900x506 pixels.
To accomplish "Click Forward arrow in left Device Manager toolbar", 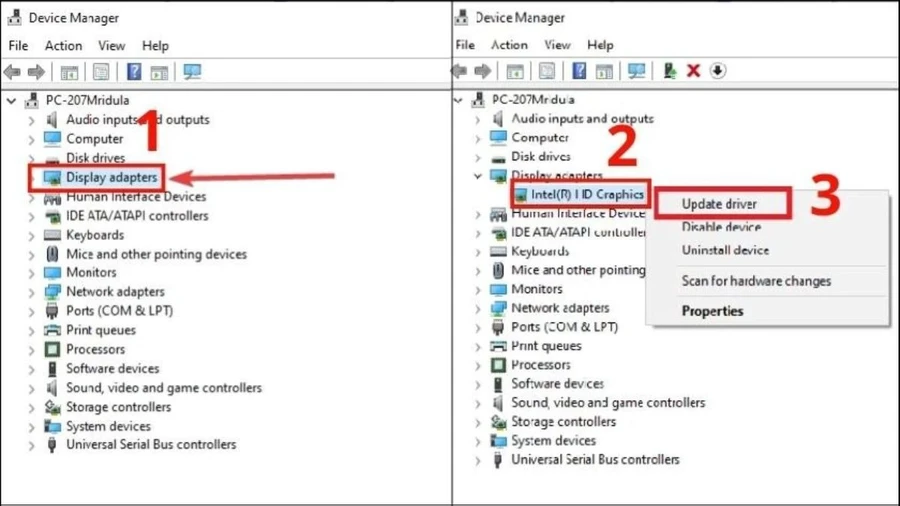I will [36, 72].
